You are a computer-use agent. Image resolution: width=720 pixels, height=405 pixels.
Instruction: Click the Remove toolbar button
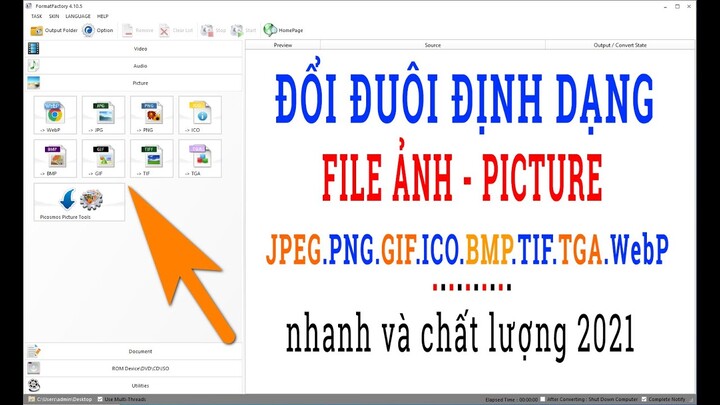pos(137,30)
